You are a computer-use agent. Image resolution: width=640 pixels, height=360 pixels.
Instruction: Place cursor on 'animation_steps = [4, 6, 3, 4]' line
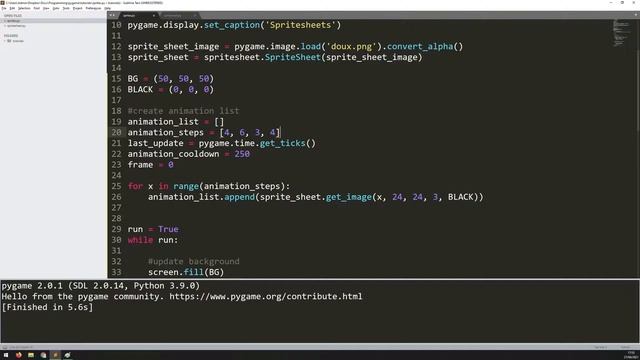[204, 132]
